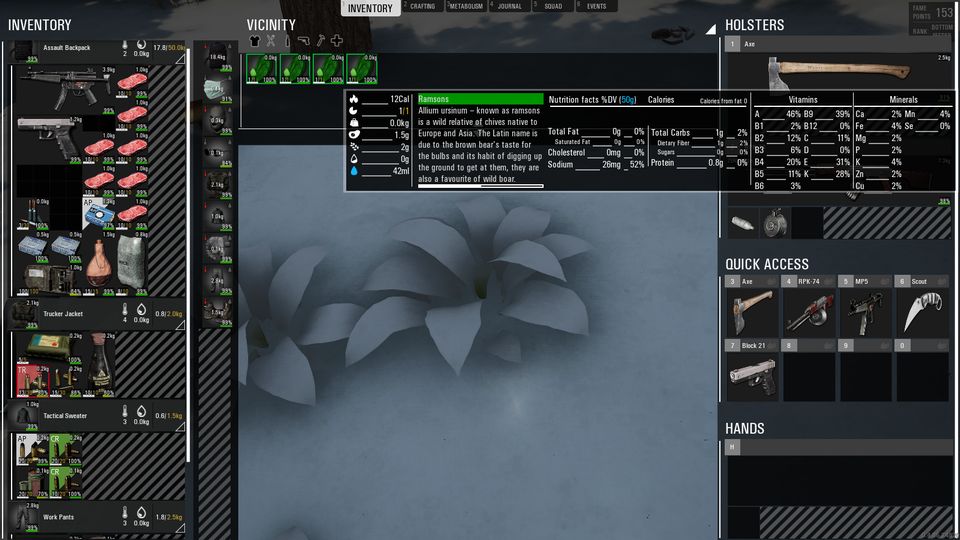Select the leather water flask in backpack
The height and width of the screenshot is (540, 960).
pos(99,263)
